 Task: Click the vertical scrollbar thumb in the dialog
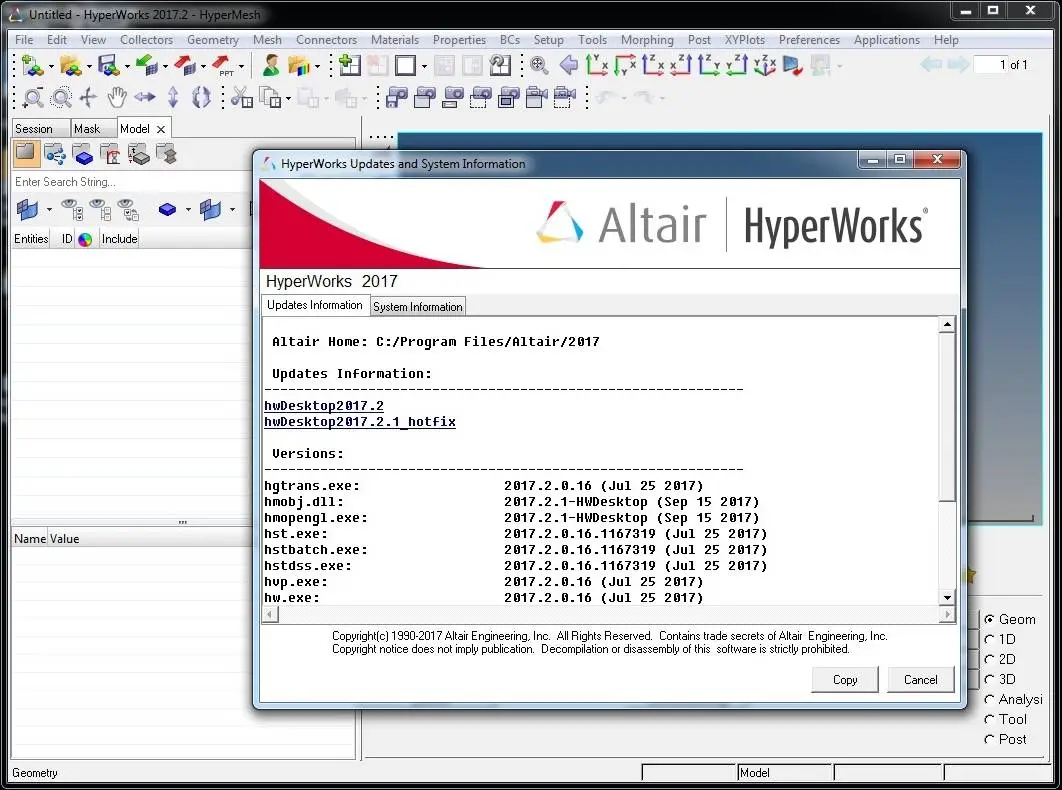(x=947, y=417)
